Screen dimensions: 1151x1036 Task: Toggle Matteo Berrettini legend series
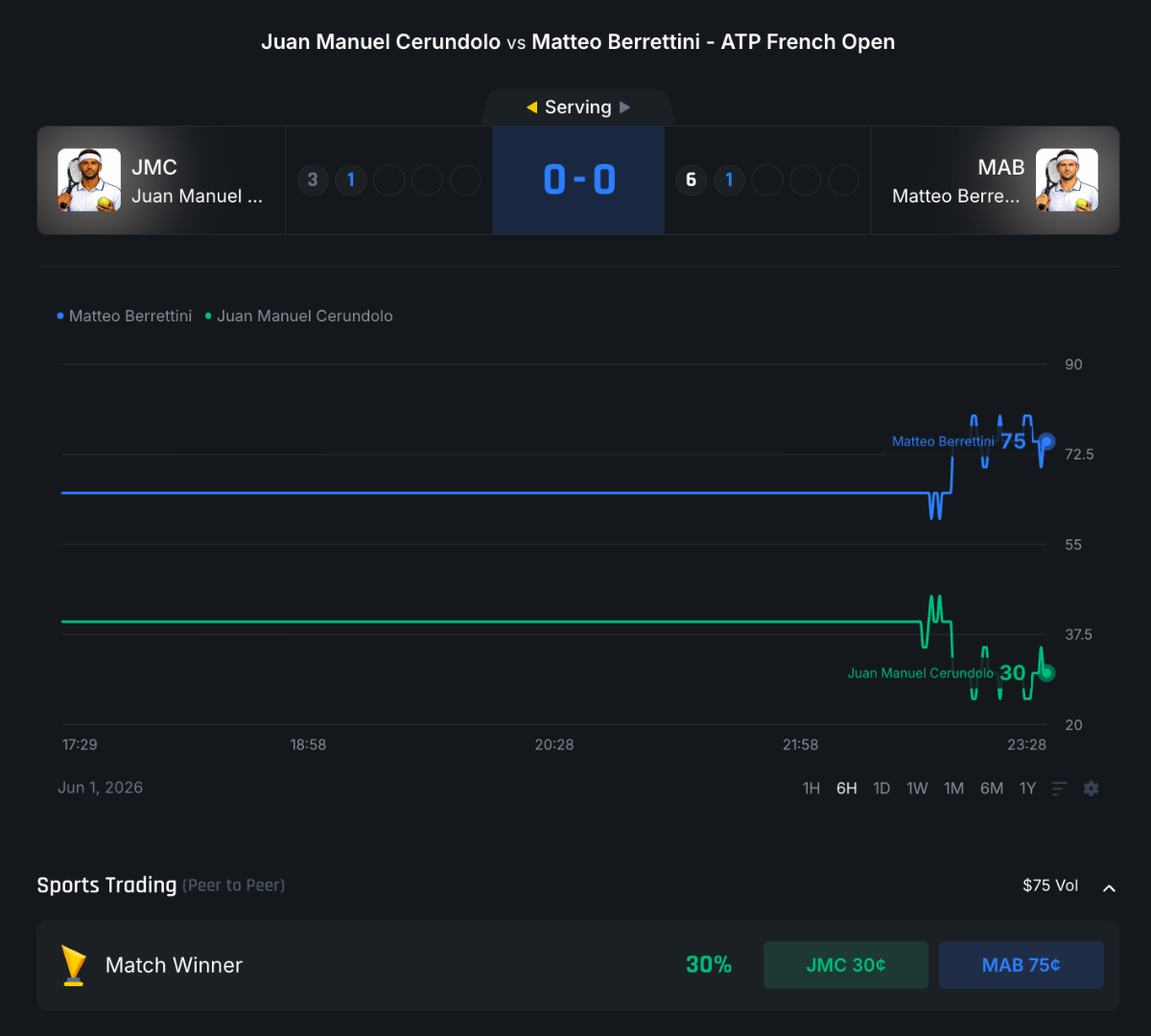coord(125,316)
